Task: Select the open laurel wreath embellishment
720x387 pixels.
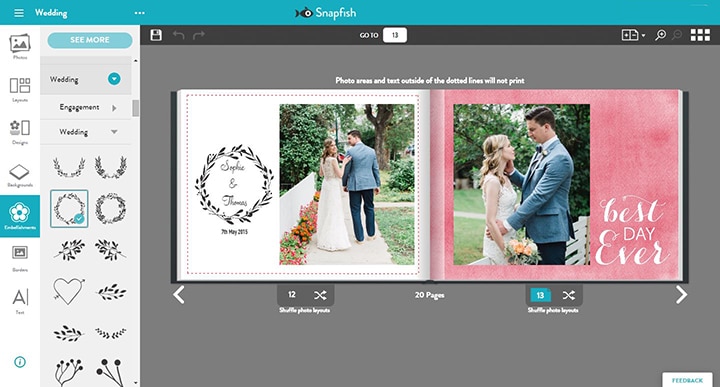Action: [x=69, y=168]
